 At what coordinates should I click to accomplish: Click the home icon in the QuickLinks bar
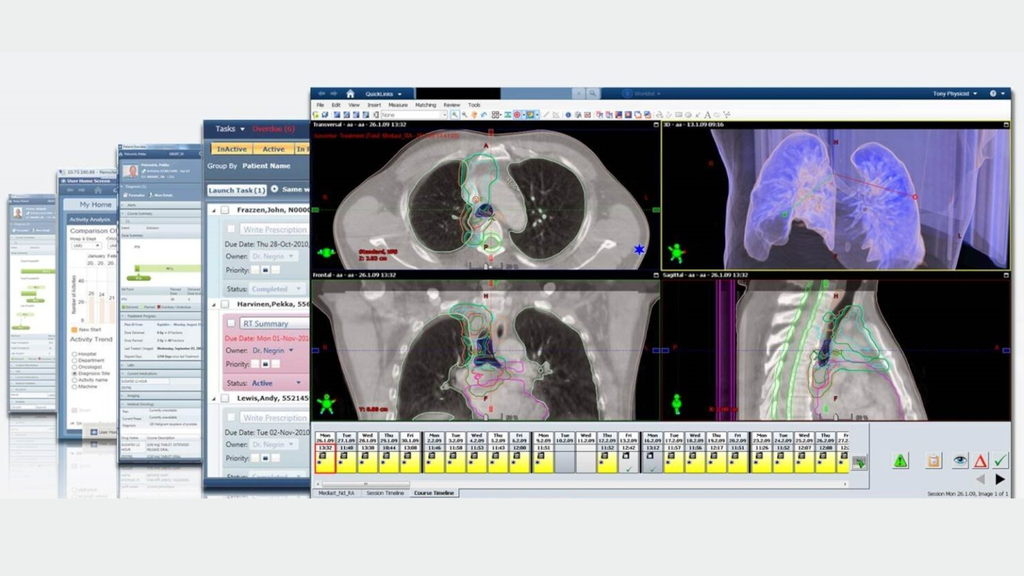[x=351, y=93]
